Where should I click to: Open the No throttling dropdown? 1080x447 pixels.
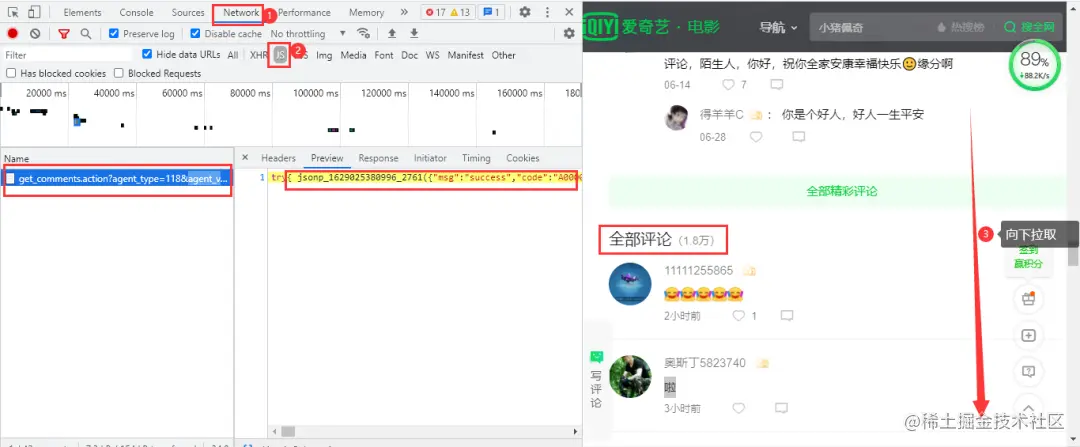point(308,34)
